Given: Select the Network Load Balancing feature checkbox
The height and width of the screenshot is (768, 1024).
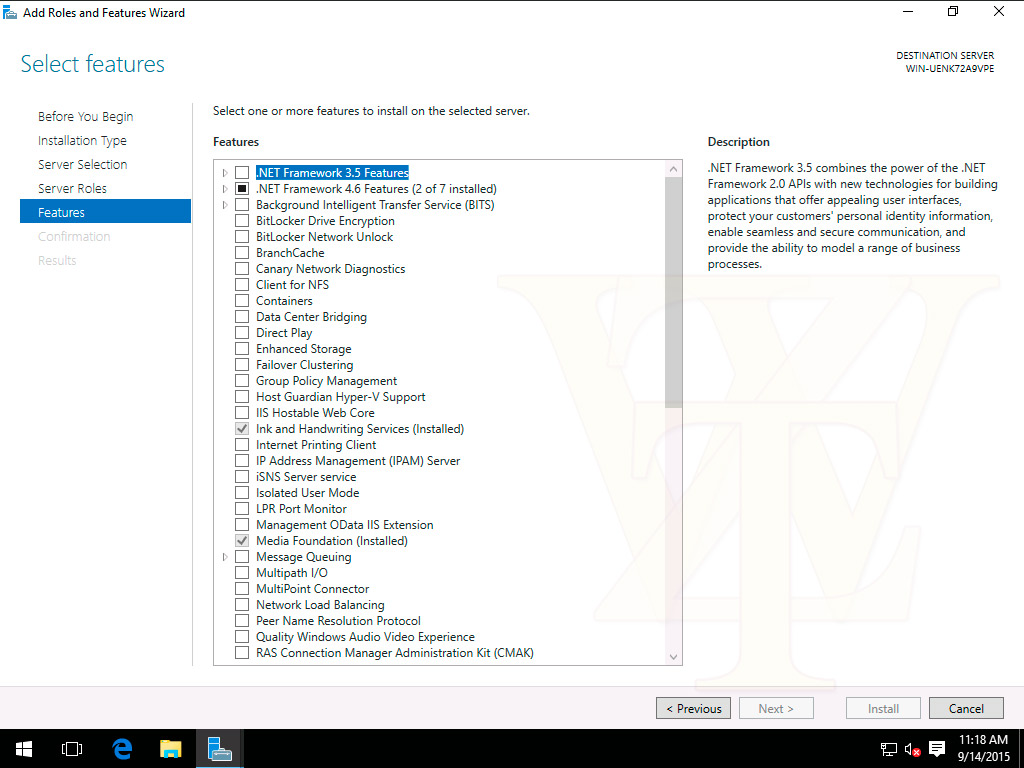Looking at the screenshot, I should tap(242, 605).
